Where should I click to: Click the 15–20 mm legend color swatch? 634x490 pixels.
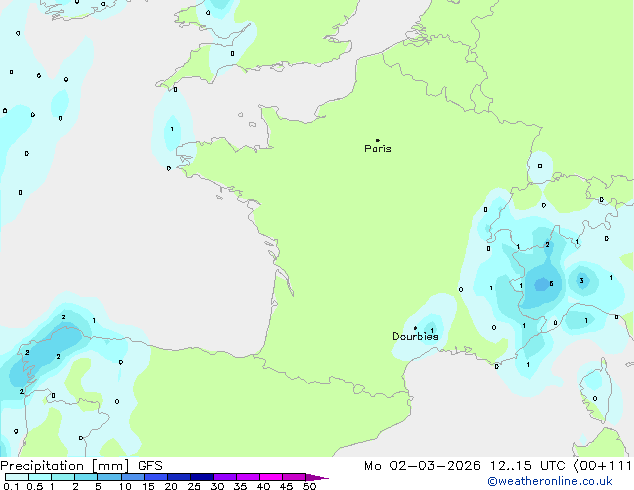point(155,477)
